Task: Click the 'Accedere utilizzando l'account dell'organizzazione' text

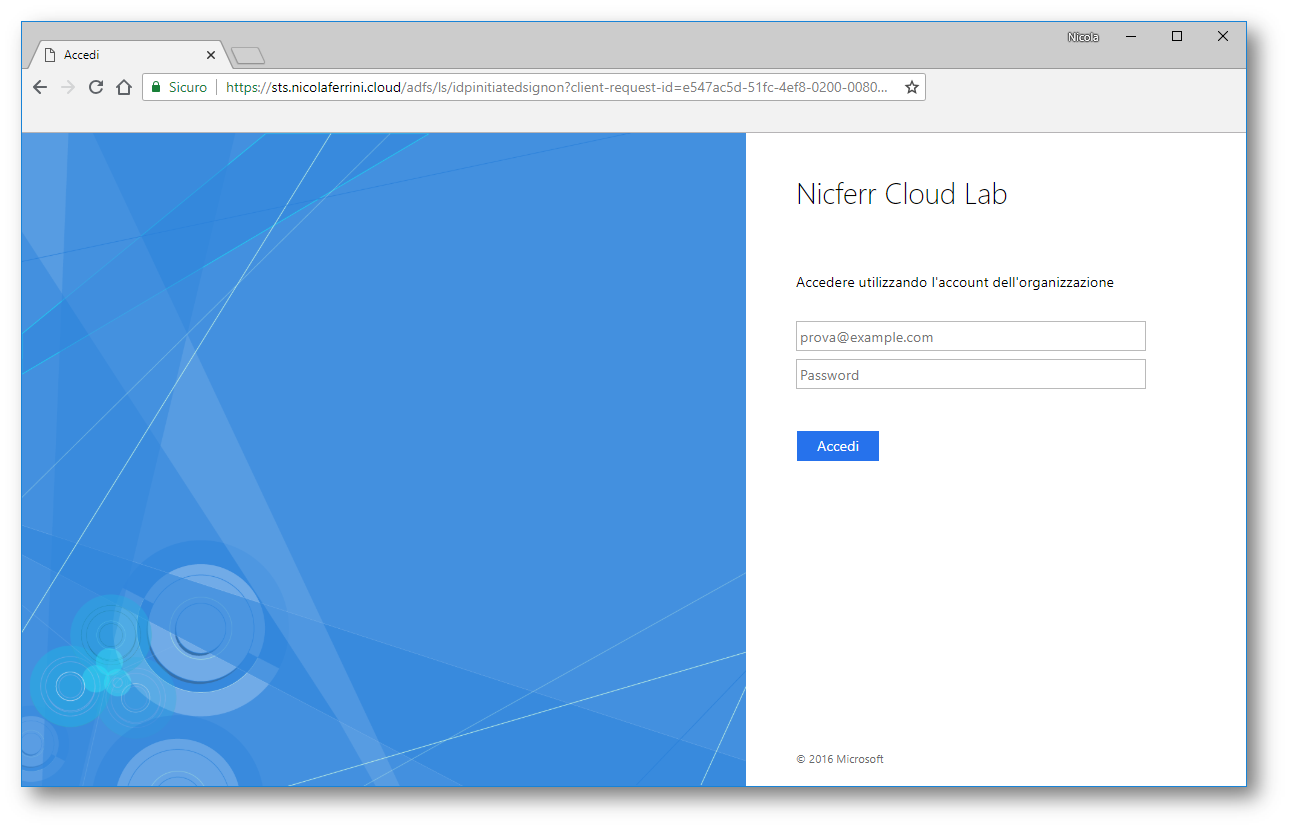Action: tap(955, 283)
